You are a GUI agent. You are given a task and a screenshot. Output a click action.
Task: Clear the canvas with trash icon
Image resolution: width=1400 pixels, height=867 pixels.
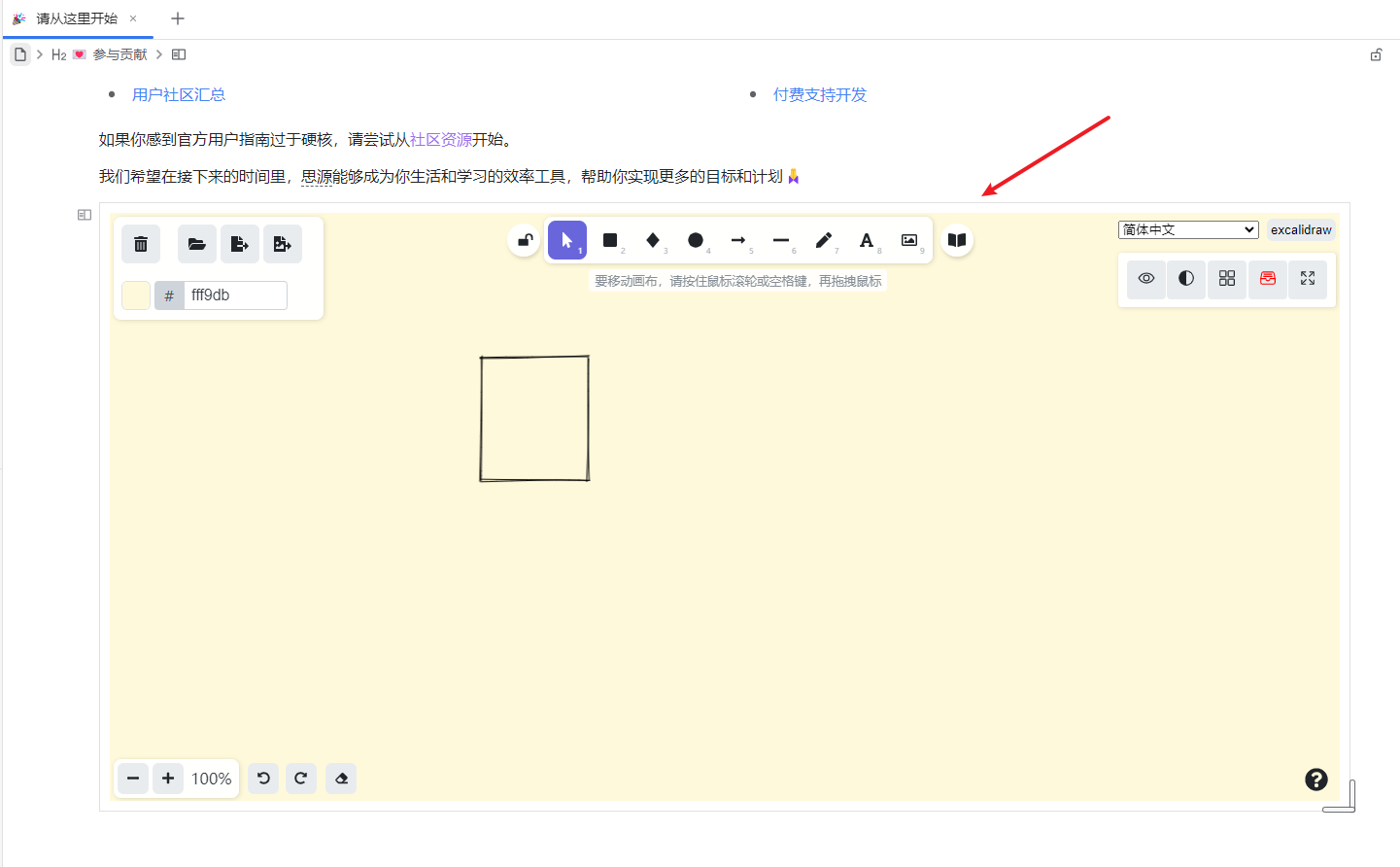(x=140, y=243)
